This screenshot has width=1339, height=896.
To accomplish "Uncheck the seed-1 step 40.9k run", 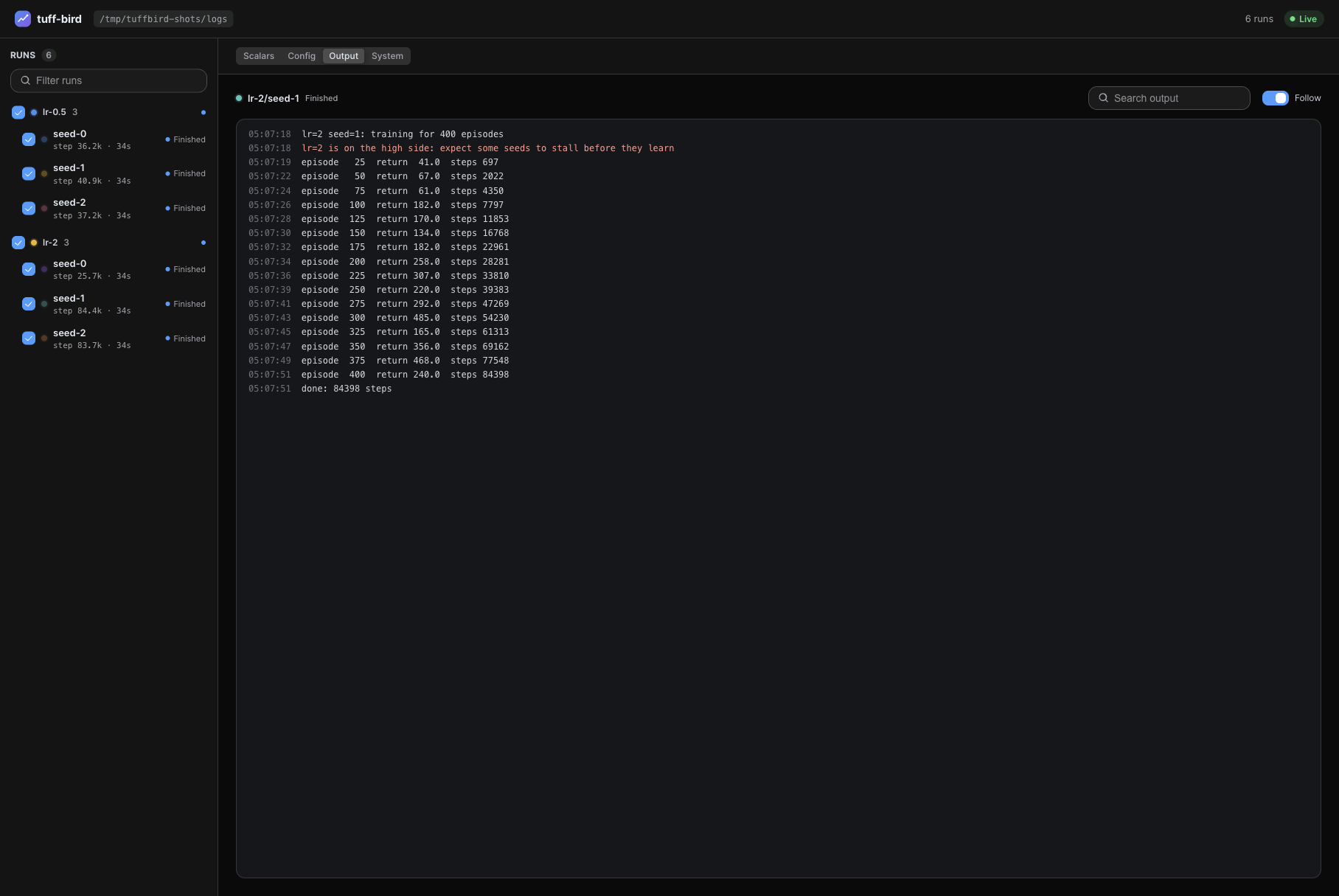I will coord(29,174).
